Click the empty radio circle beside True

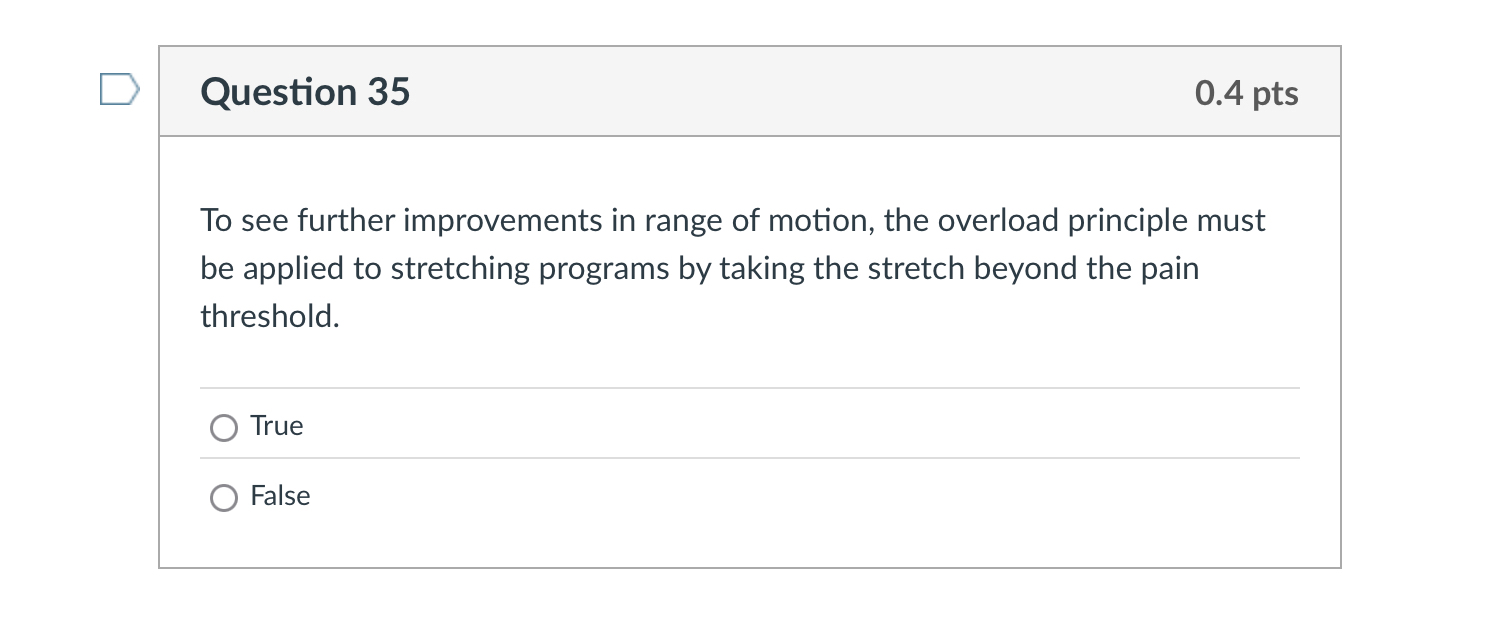[224, 427]
